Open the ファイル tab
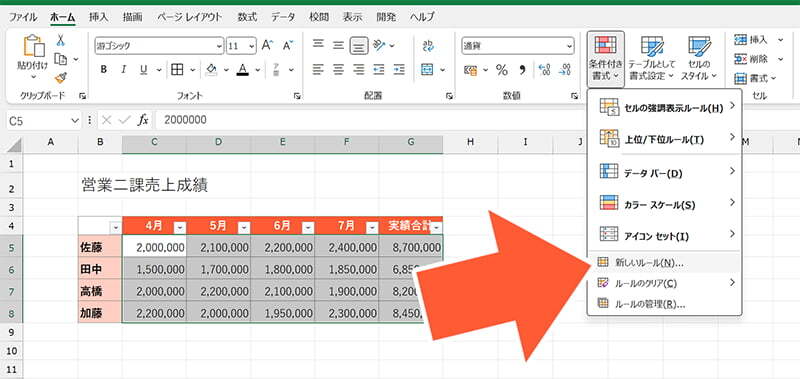 [x=22, y=17]
